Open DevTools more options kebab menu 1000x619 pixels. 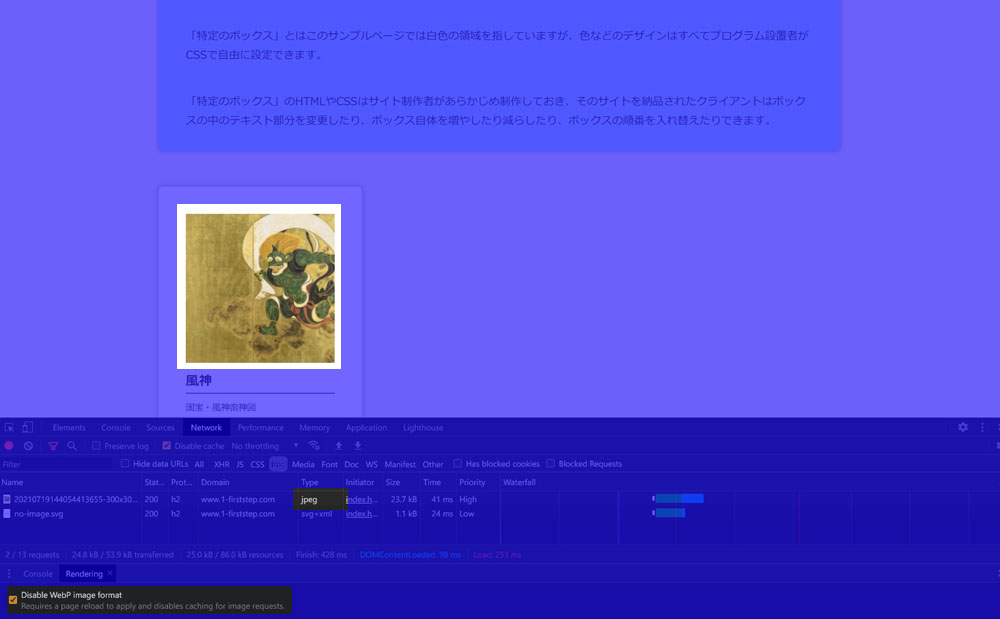coord(982,427)
